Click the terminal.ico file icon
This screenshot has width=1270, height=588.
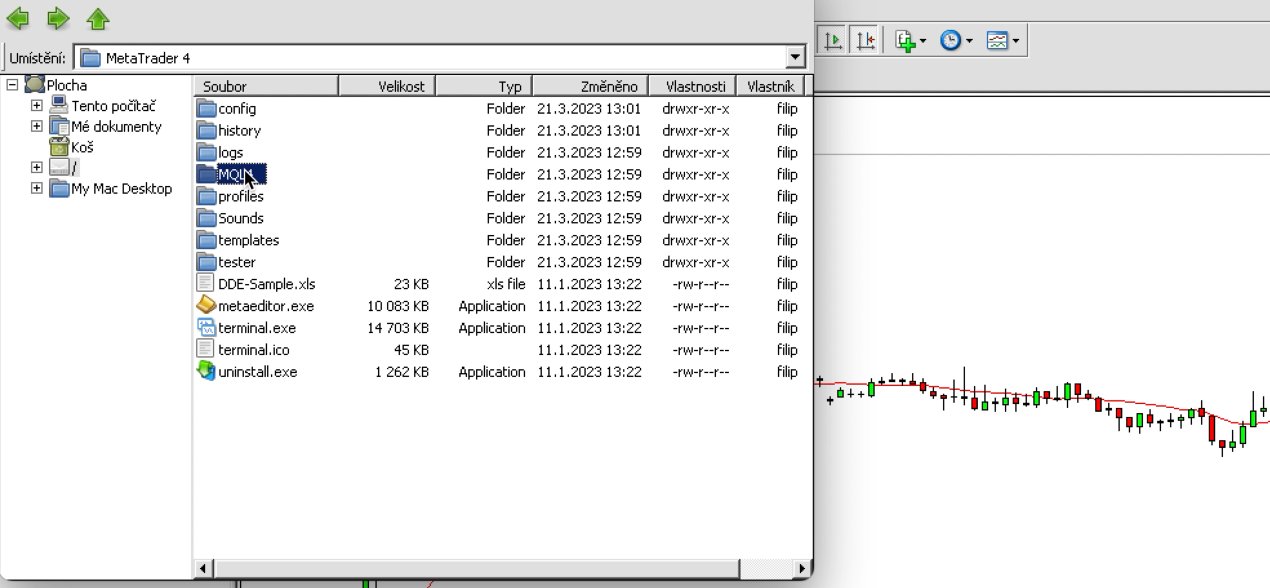[x=205, y=349]
